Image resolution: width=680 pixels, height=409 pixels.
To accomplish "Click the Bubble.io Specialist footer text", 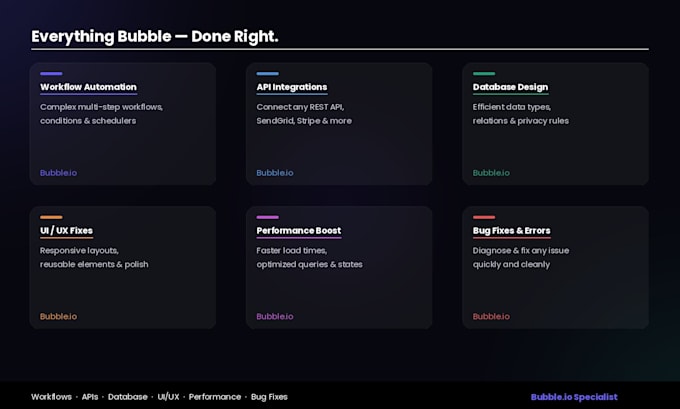I will 574,397.
